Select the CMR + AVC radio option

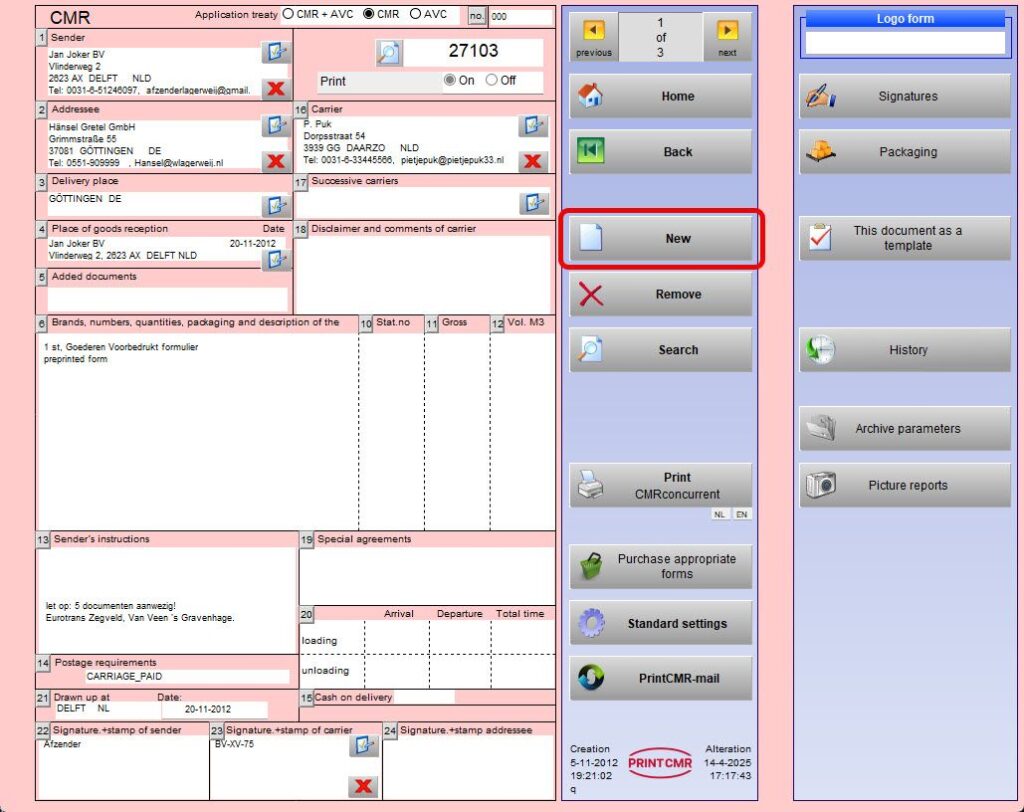click(x=289, y=15)
